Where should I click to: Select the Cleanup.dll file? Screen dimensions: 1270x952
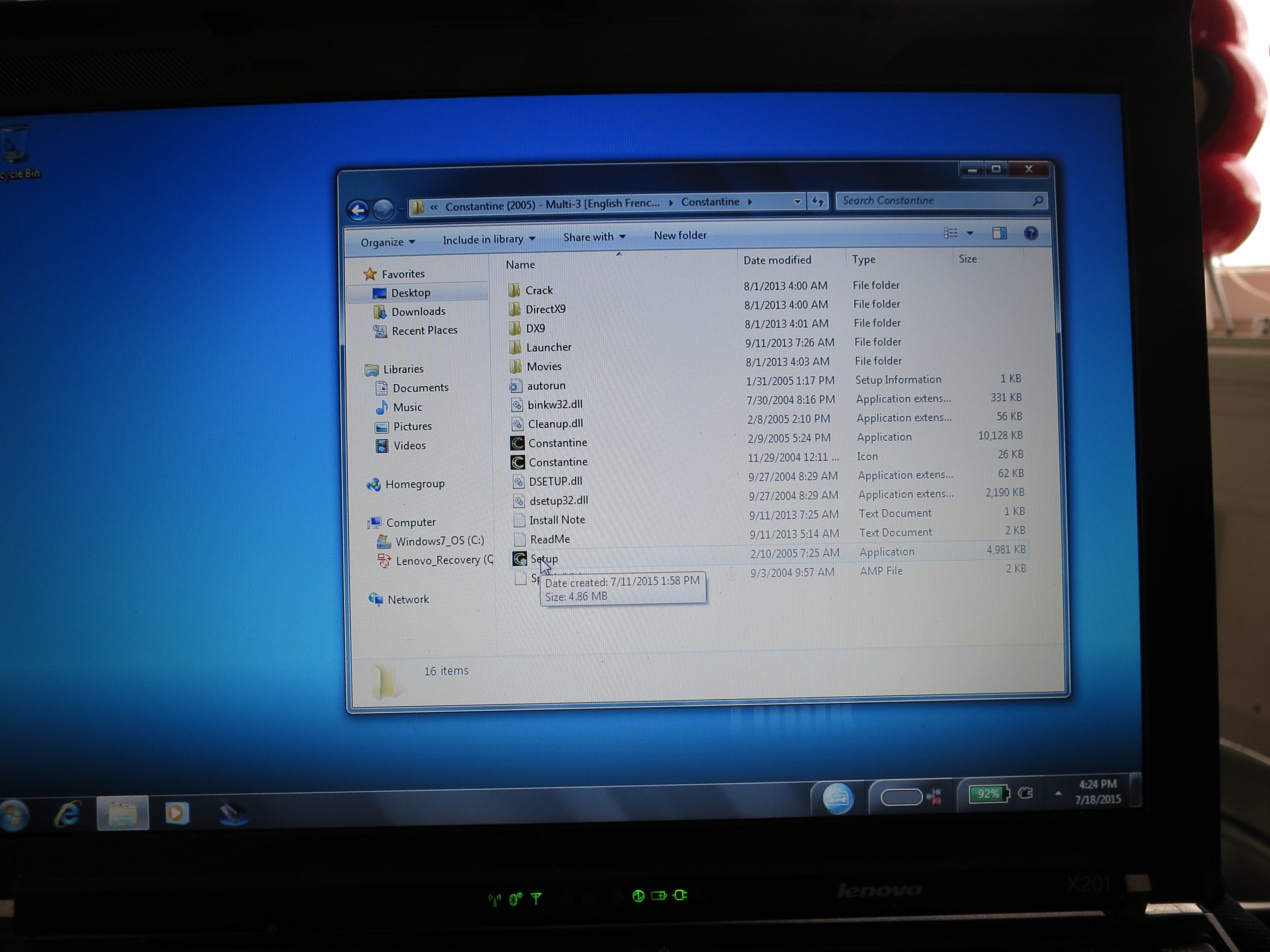point(555,423)
